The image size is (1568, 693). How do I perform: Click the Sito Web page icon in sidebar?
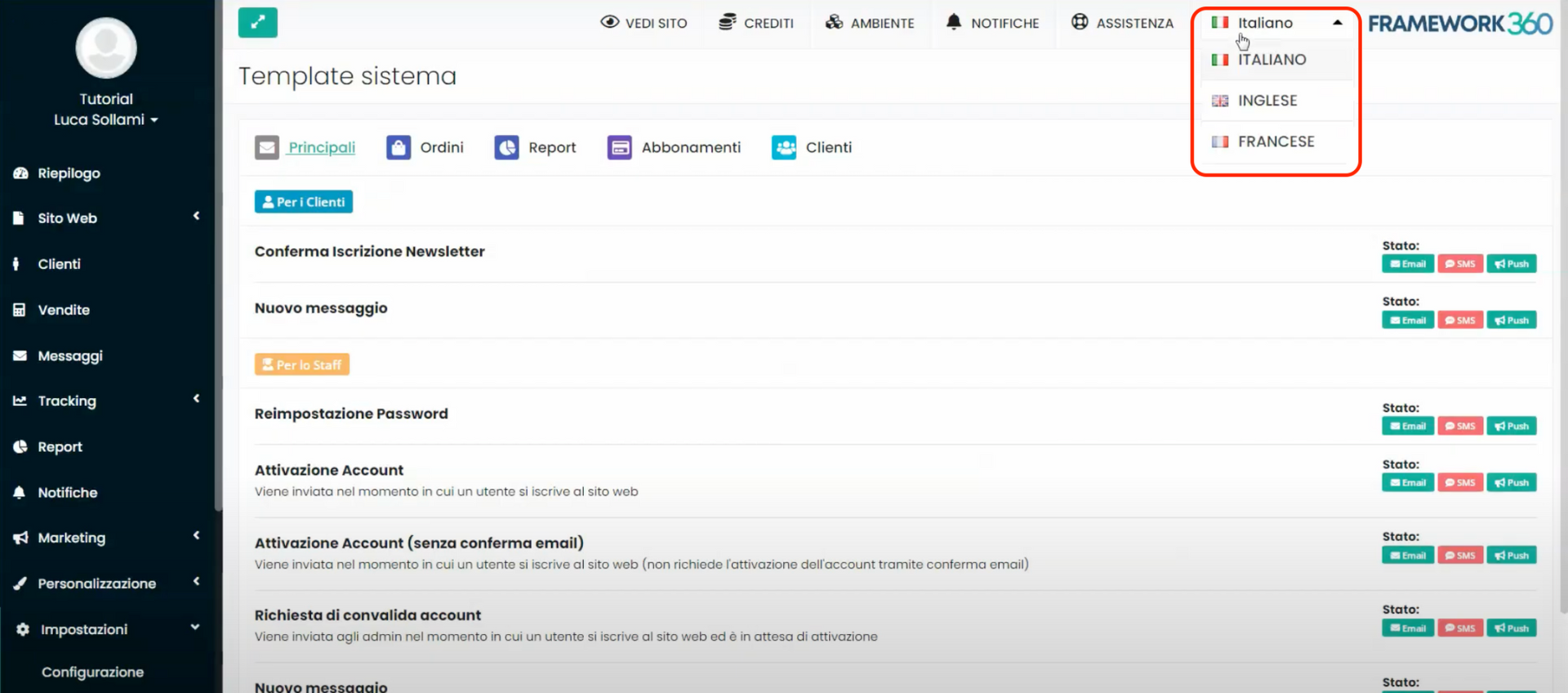[x=19, y=218]
